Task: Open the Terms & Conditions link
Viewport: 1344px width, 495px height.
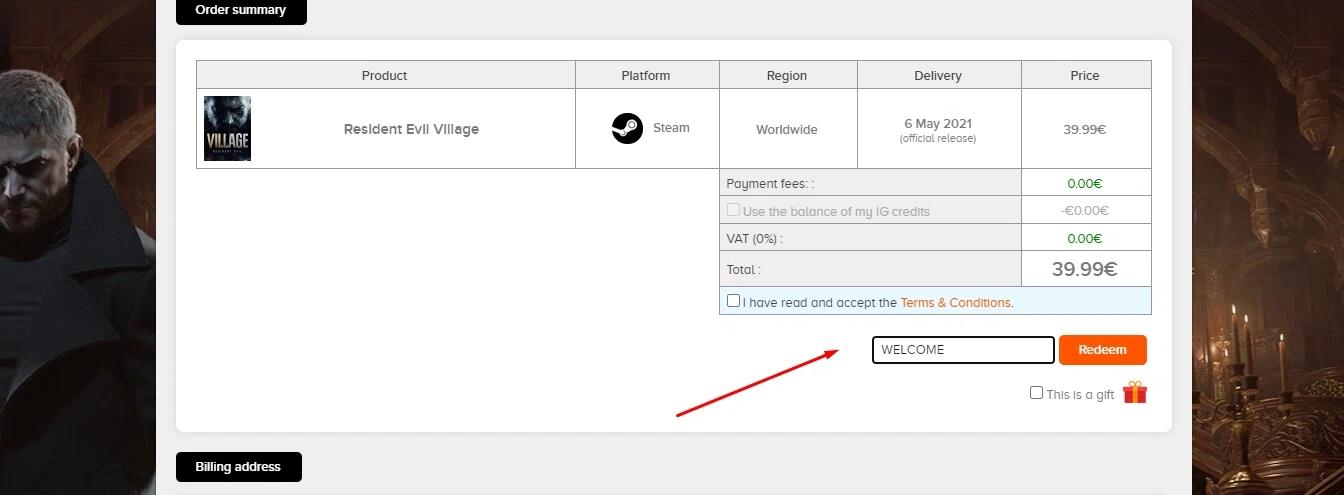Action: point(955,302)
